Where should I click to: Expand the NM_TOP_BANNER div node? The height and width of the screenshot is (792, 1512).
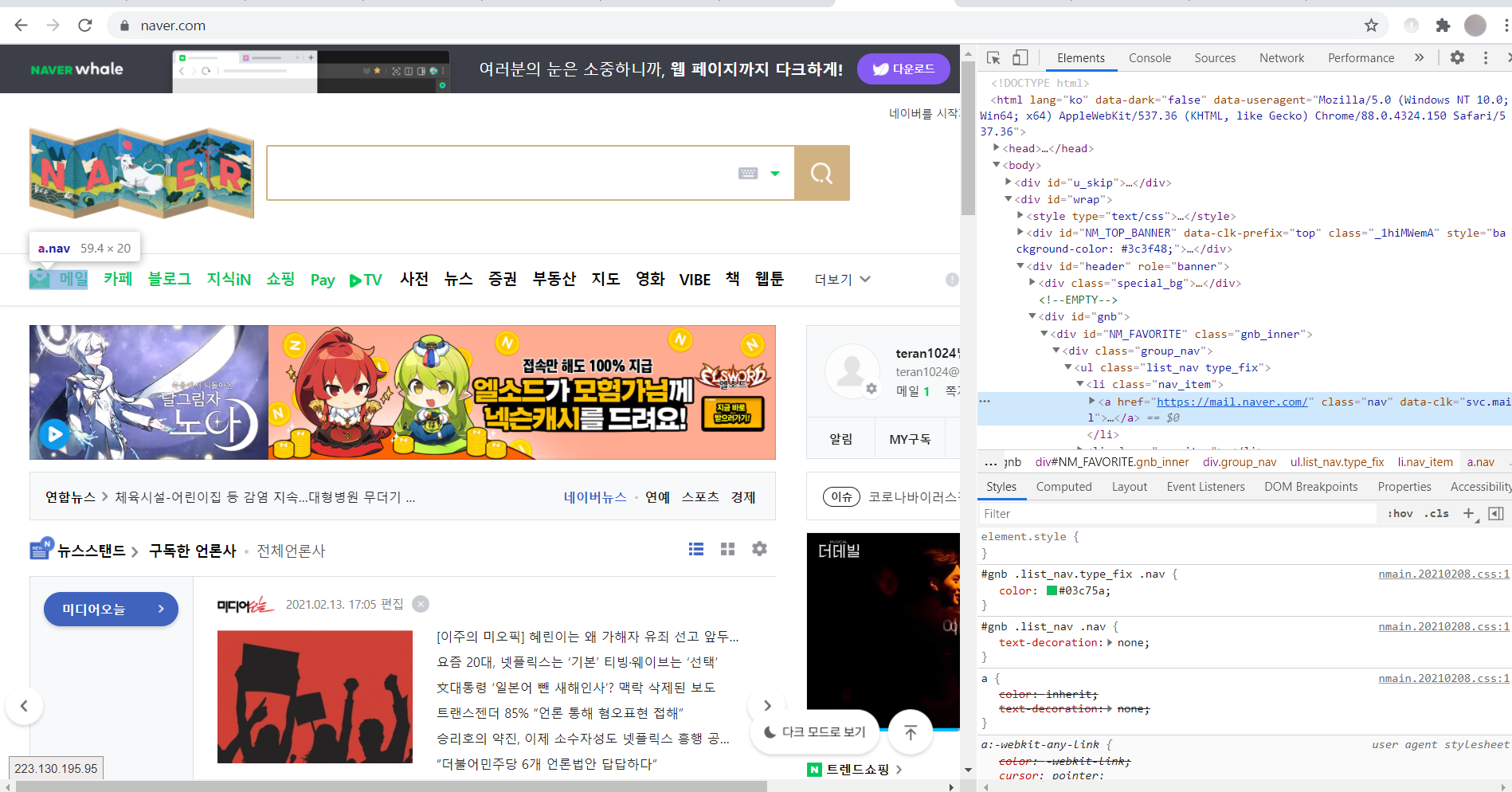(x=1020, y=233)
